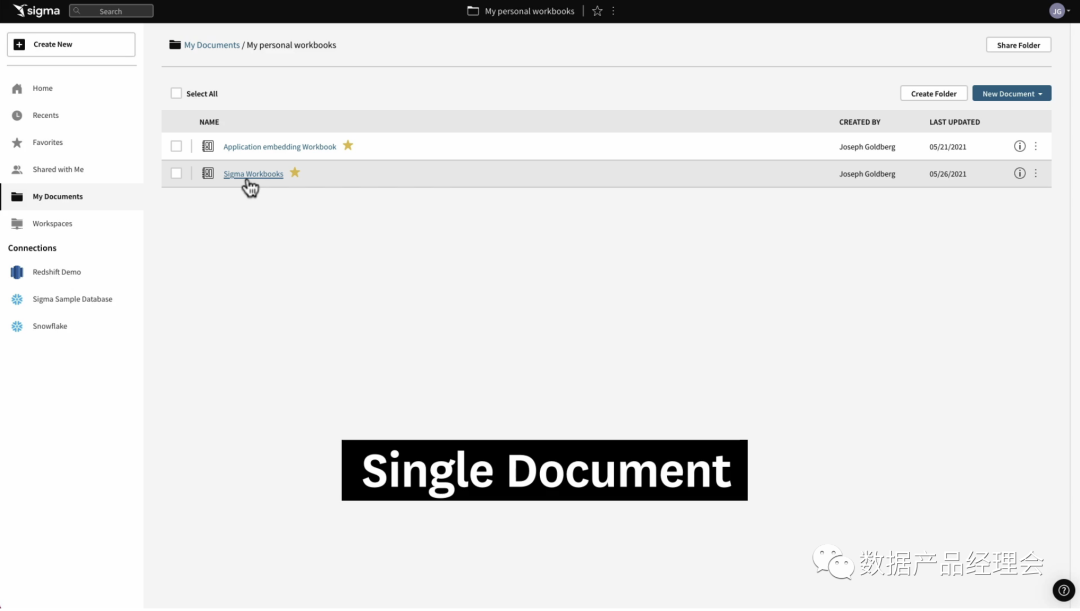Click workbook icon for Application embedding Workbook

(x=208, y=146)
